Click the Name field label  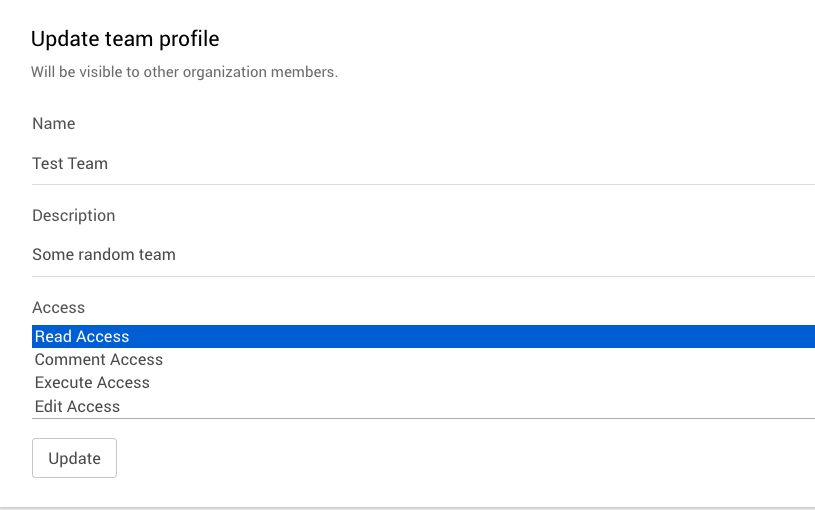tap(54, 124)
